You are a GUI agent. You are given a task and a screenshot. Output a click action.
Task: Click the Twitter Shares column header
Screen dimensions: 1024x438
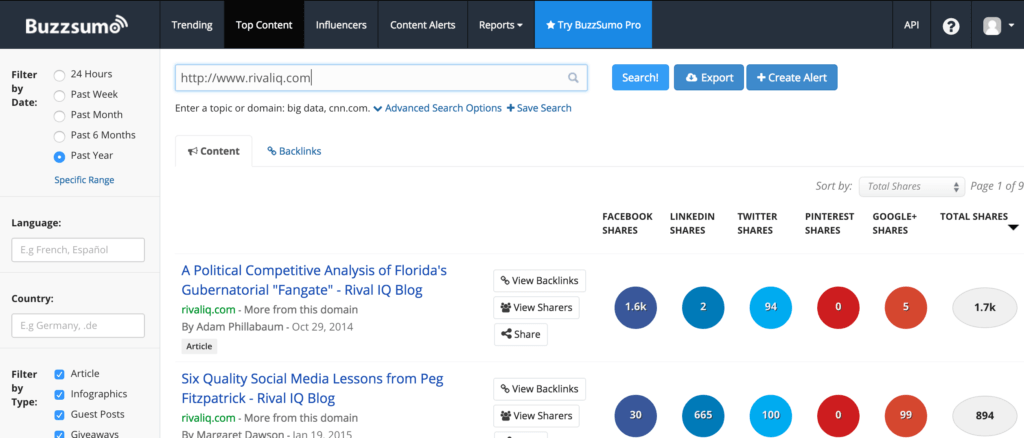pyautogui.click(x=758, y=223)
